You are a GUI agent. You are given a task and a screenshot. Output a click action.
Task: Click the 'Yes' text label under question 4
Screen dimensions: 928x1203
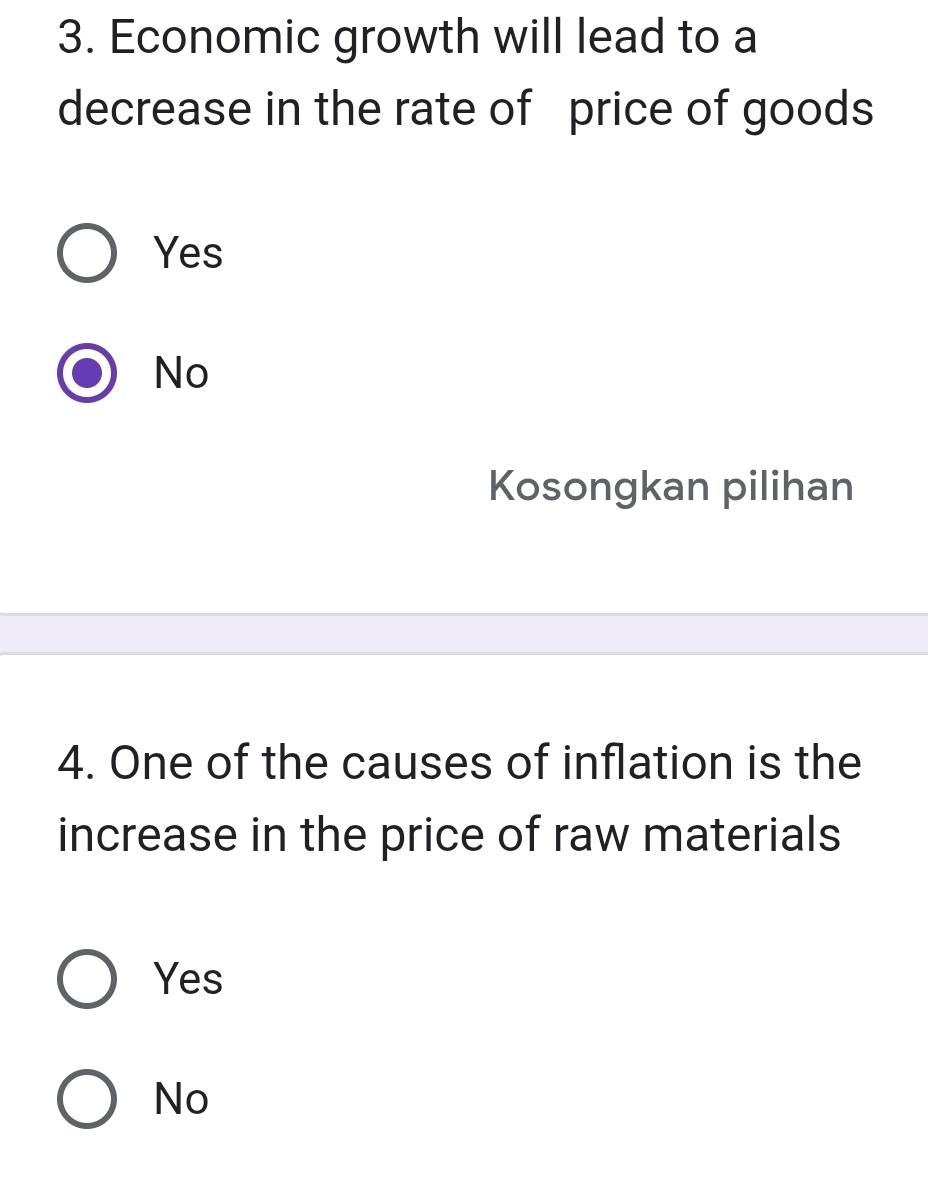189,979
